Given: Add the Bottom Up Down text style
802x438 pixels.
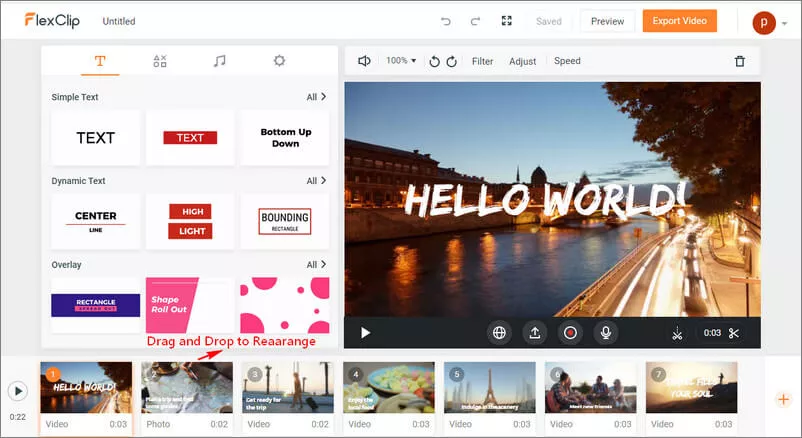Looking at the screenshot, I should coord(285,138).
